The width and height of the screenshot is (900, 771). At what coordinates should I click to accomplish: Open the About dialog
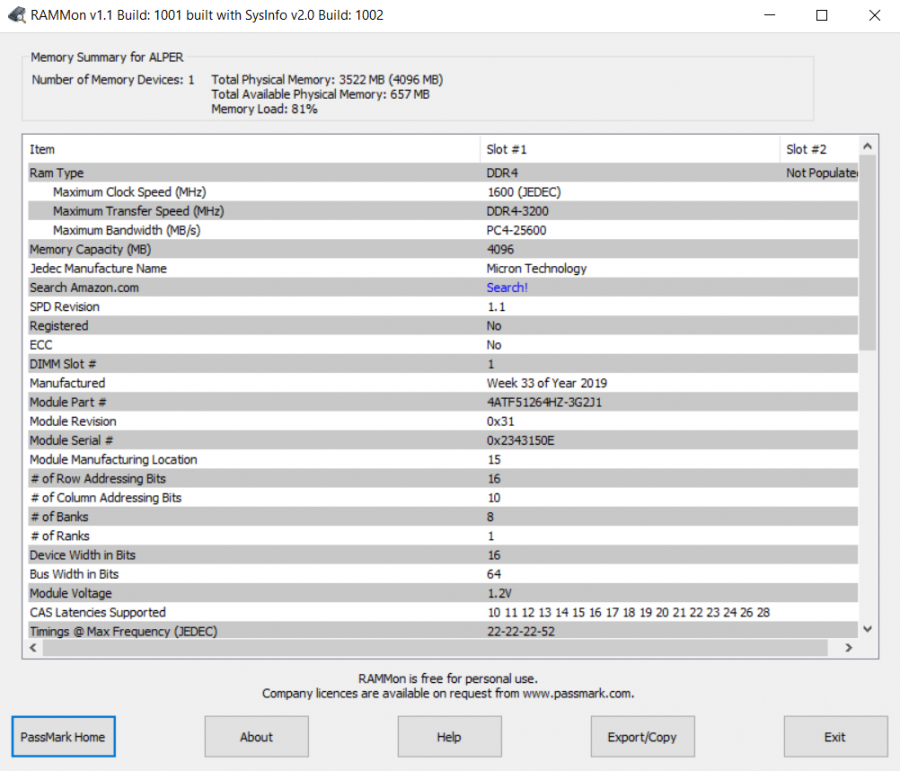click(257, 737)
